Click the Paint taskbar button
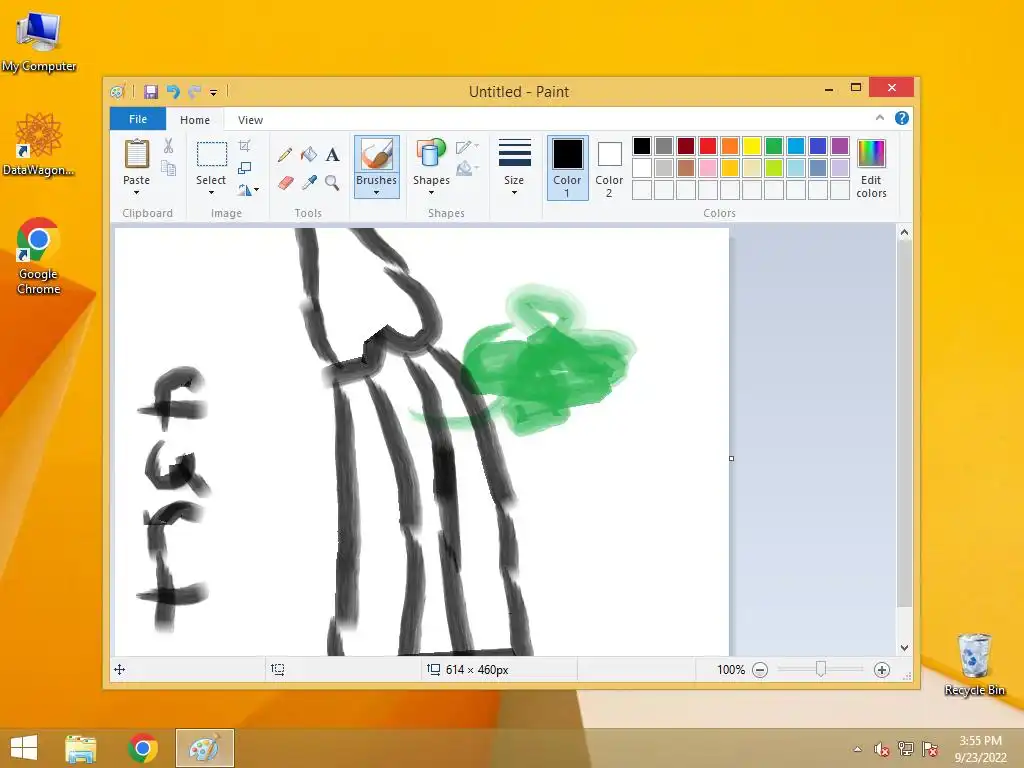 [204, 748]
